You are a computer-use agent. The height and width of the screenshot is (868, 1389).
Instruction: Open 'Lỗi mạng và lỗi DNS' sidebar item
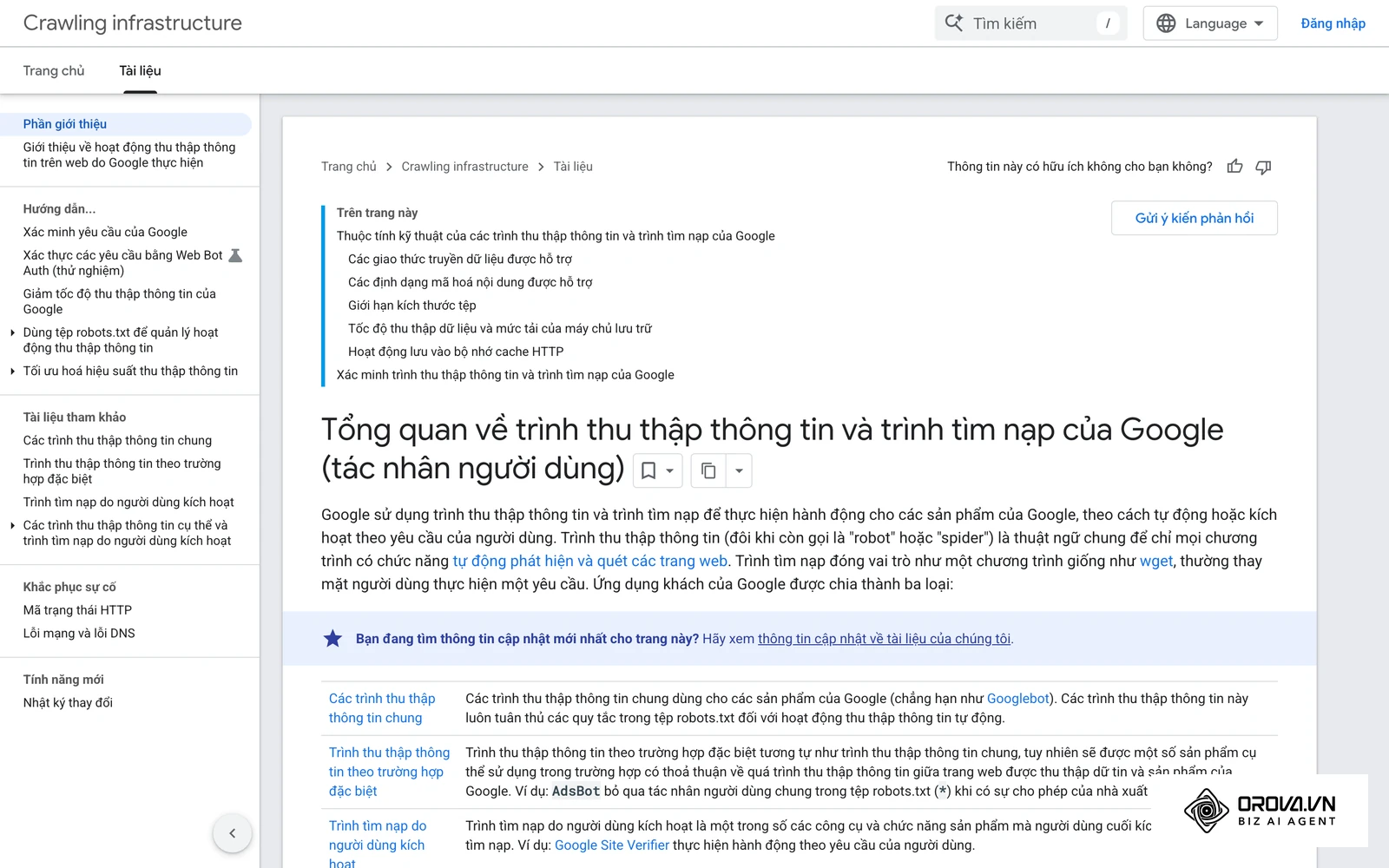pos(79,634)
